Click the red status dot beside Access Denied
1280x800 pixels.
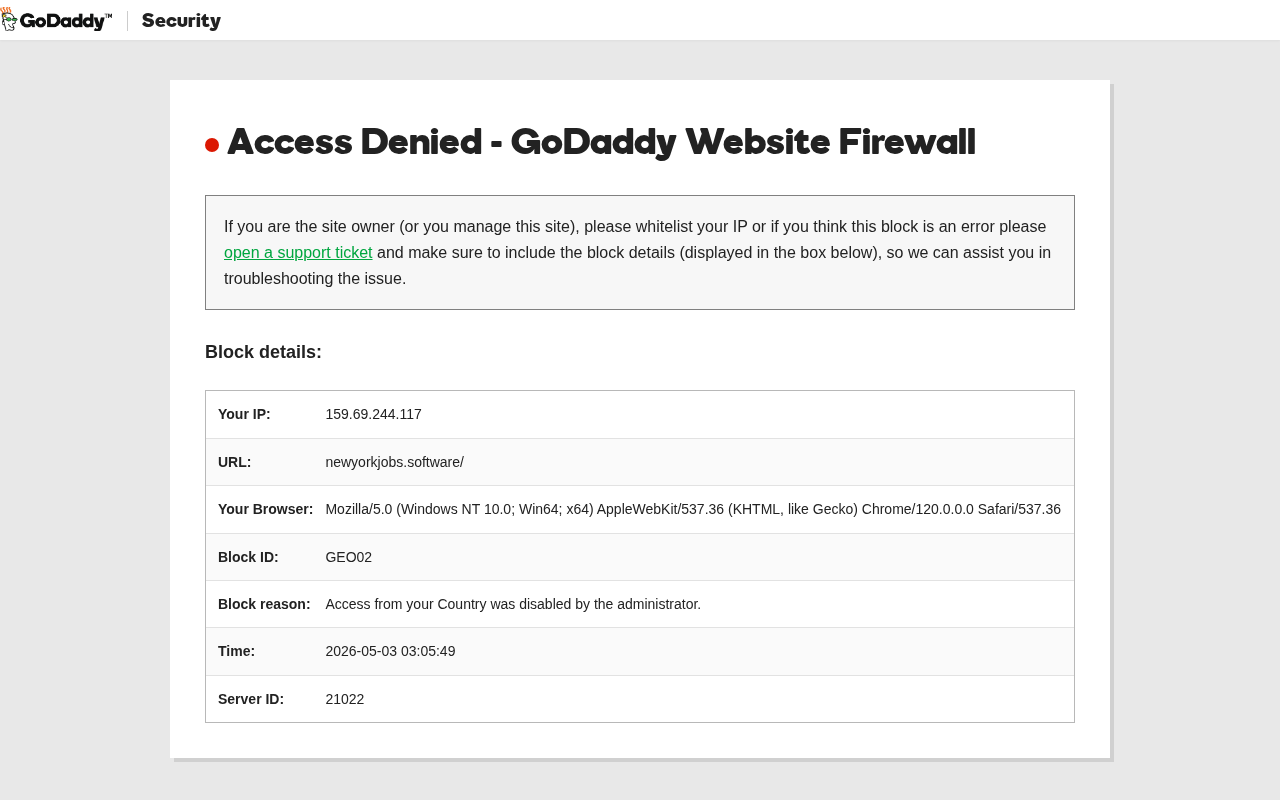[212, 145]
